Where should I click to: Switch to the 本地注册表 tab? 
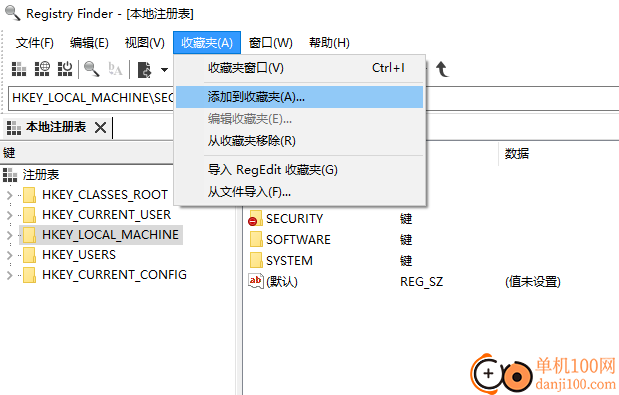(56, 127)
